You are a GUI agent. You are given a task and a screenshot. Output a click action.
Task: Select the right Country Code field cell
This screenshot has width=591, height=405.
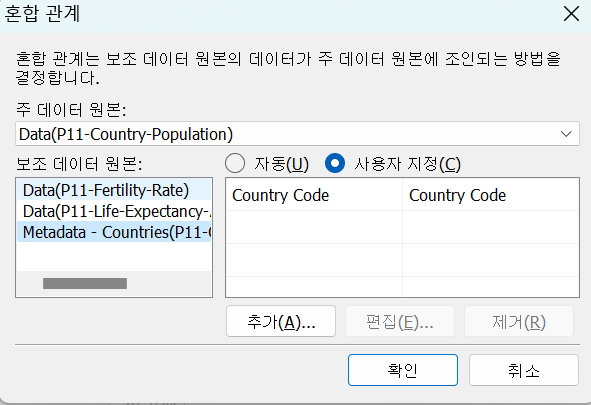pyautogui.click(x=490, y=195)
